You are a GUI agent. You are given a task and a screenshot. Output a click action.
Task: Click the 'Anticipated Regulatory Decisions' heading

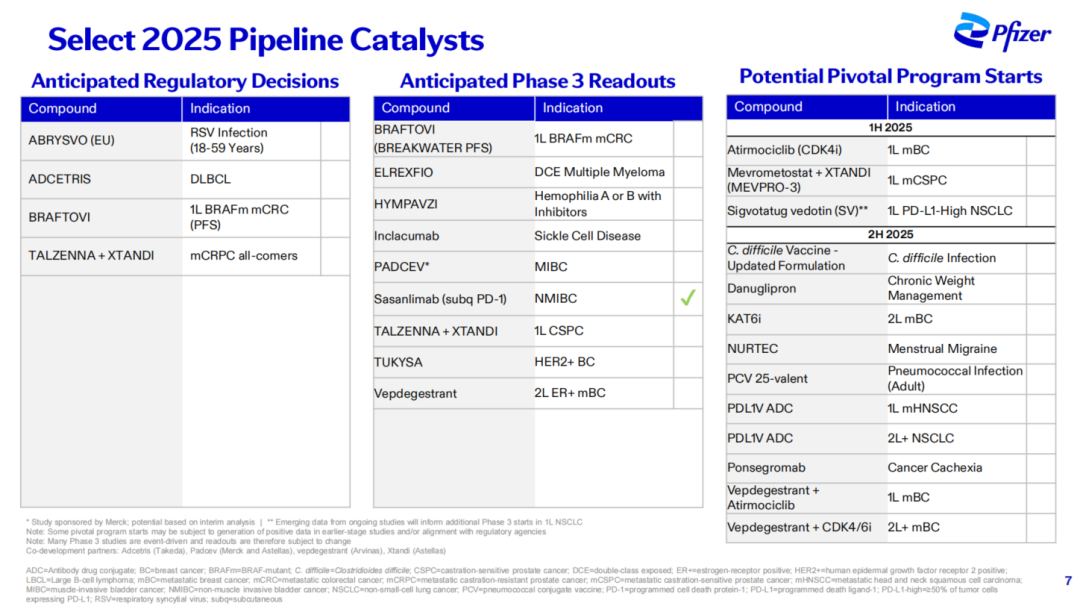coord(185,81)
